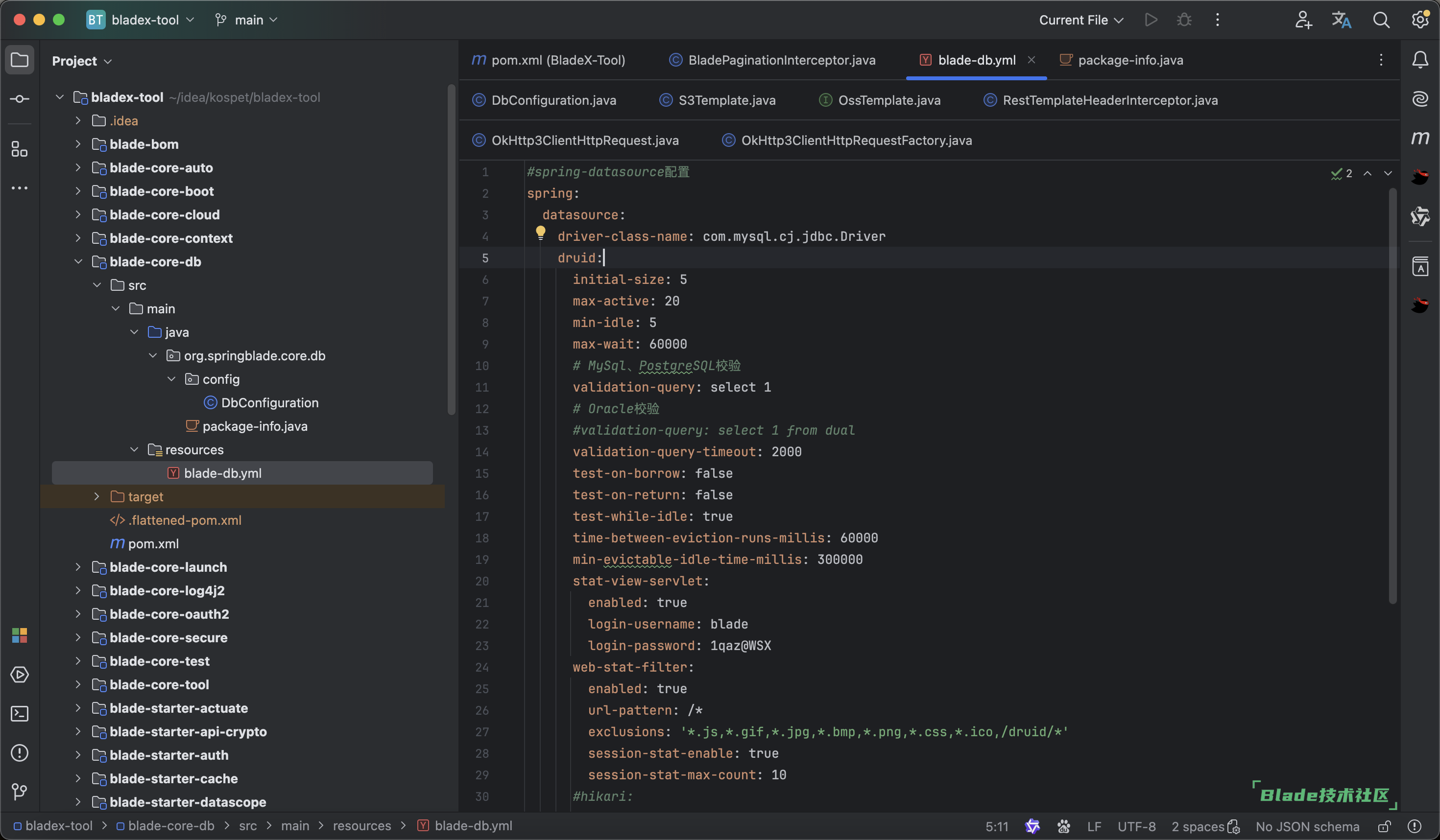This screenshot has height=840, width=1440.
Task: Switch to package-info.java tab
Action: coord(1121,60)
